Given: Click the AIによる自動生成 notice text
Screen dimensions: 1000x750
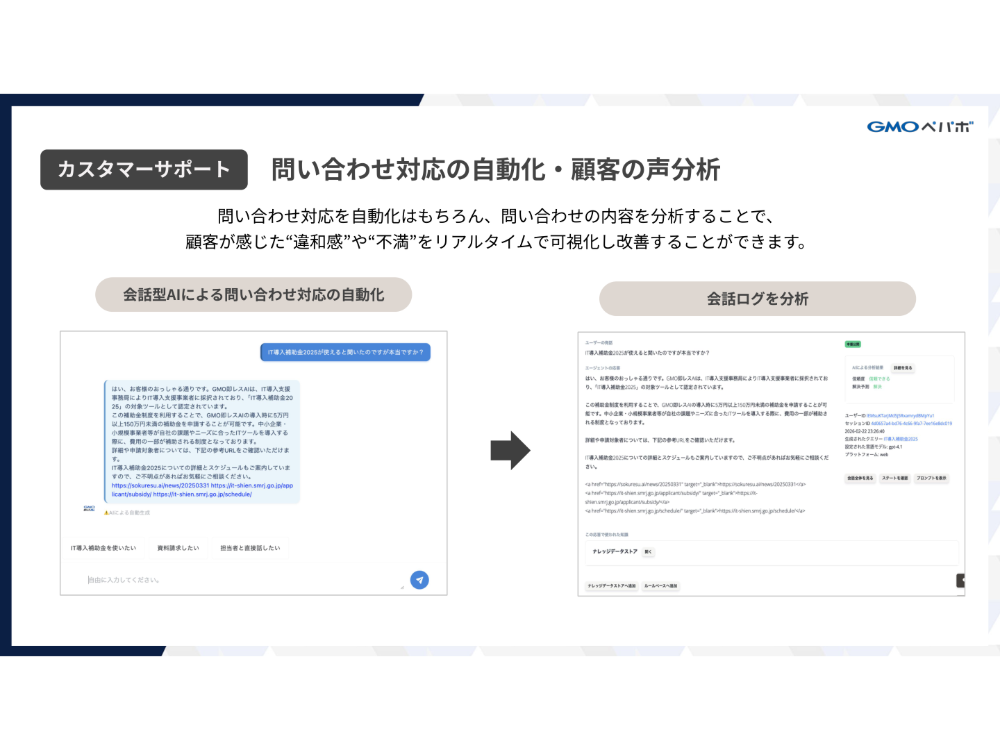Looking at the screenshot, I should 129,513.
